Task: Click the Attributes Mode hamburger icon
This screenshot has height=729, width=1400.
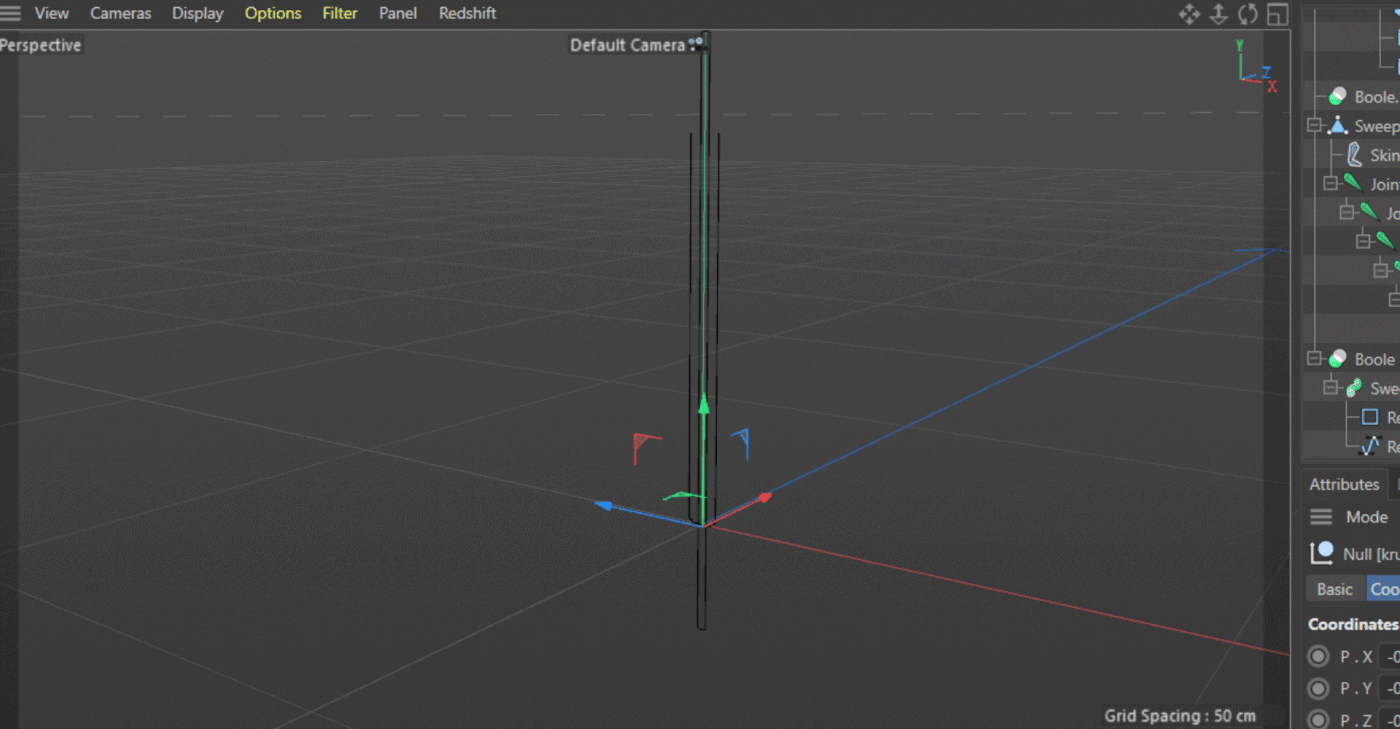Action: 1321,517
